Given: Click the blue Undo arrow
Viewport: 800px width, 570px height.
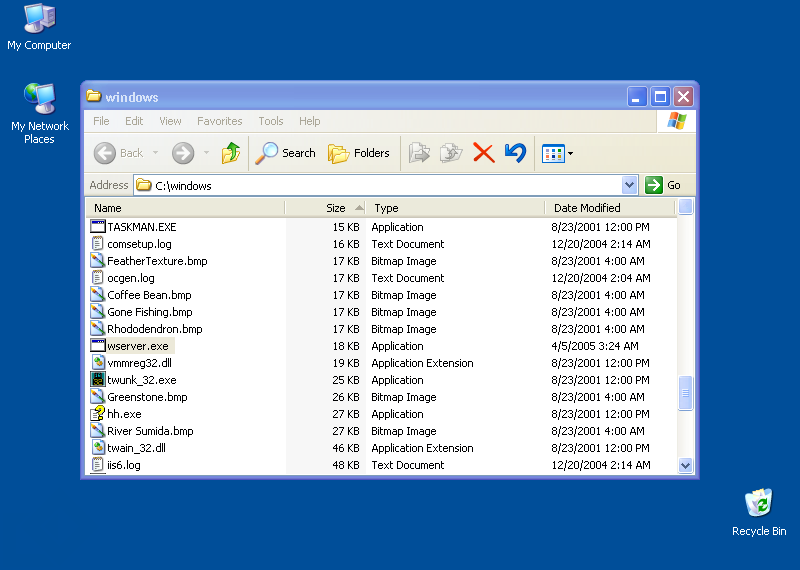Looking at the screenshot, I should pyautogui.click(x=515, y=153).
